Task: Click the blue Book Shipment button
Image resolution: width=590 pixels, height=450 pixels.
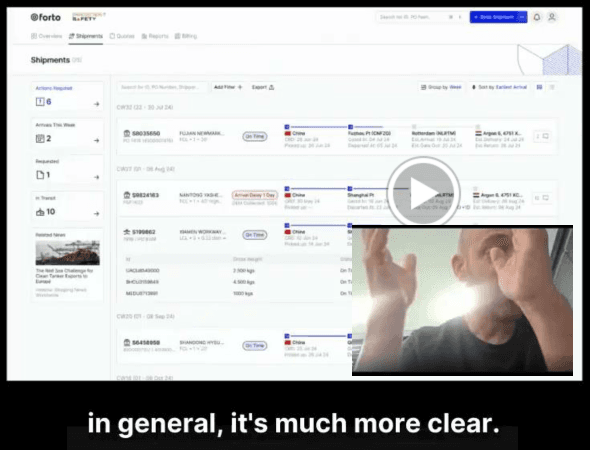Action: [x=494, y=17]
